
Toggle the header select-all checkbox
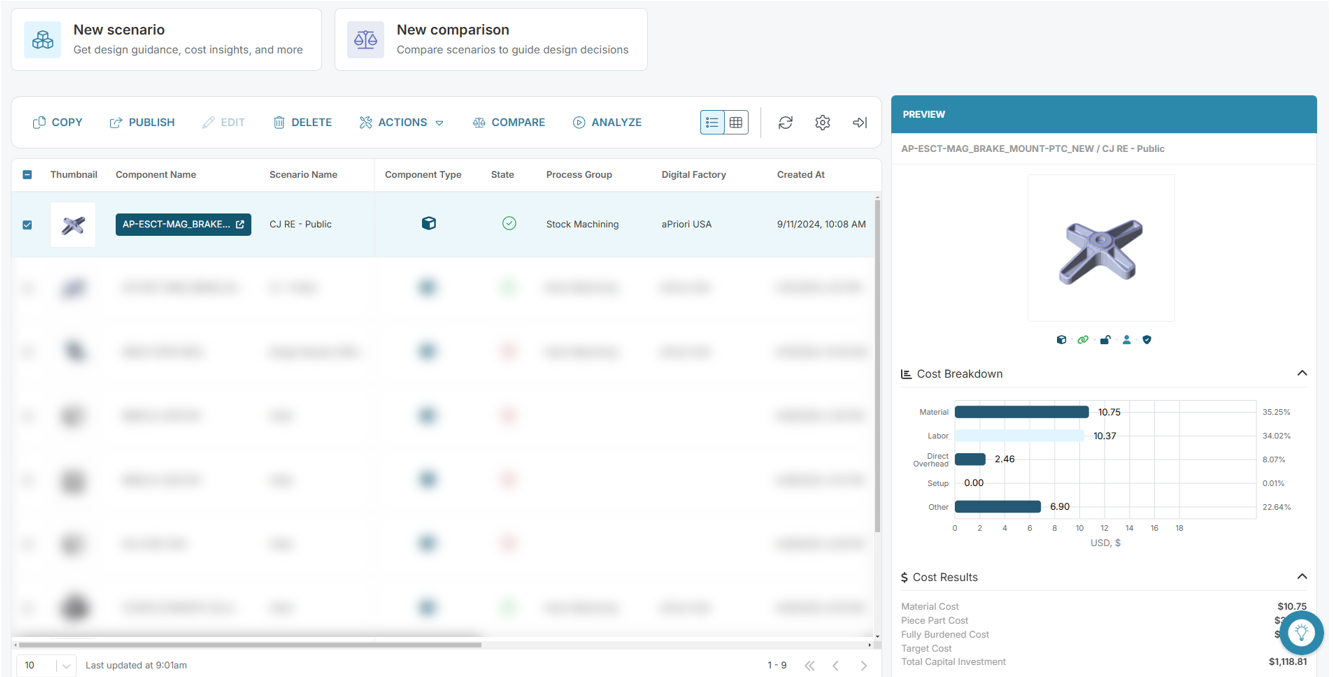pyautogui.click(x=27, y=175)
